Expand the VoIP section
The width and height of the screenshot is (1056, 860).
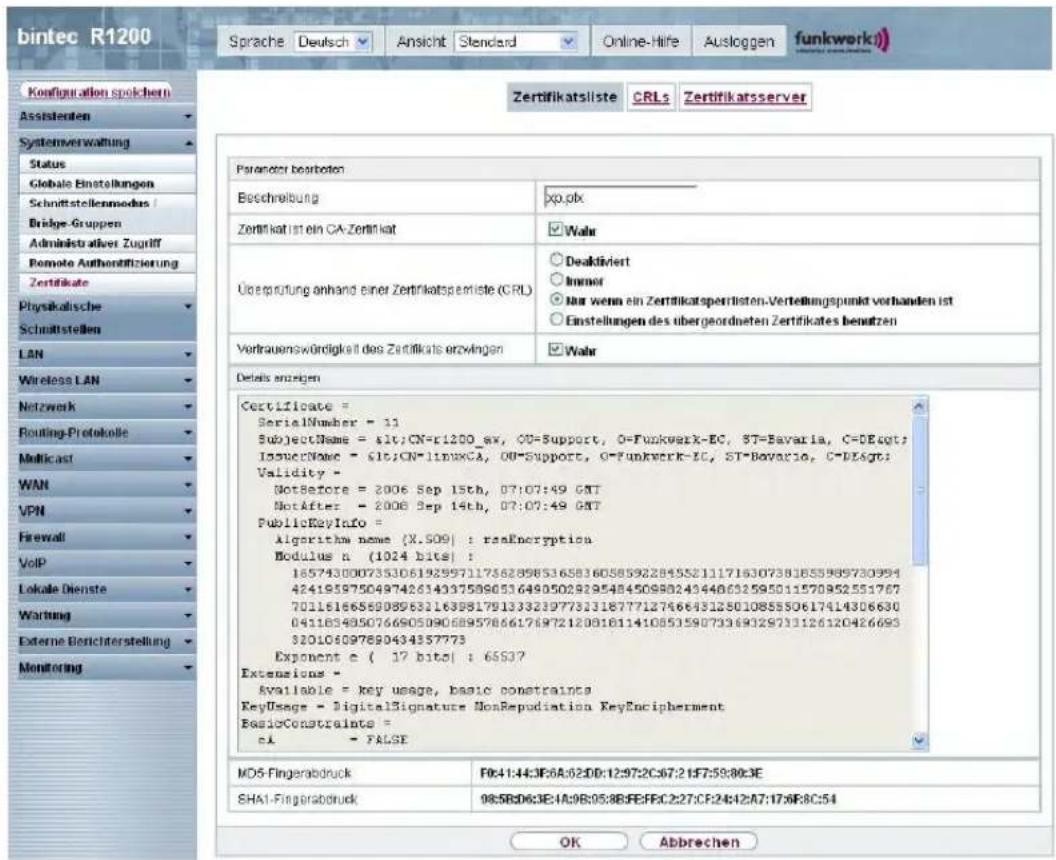coord(103,563)
